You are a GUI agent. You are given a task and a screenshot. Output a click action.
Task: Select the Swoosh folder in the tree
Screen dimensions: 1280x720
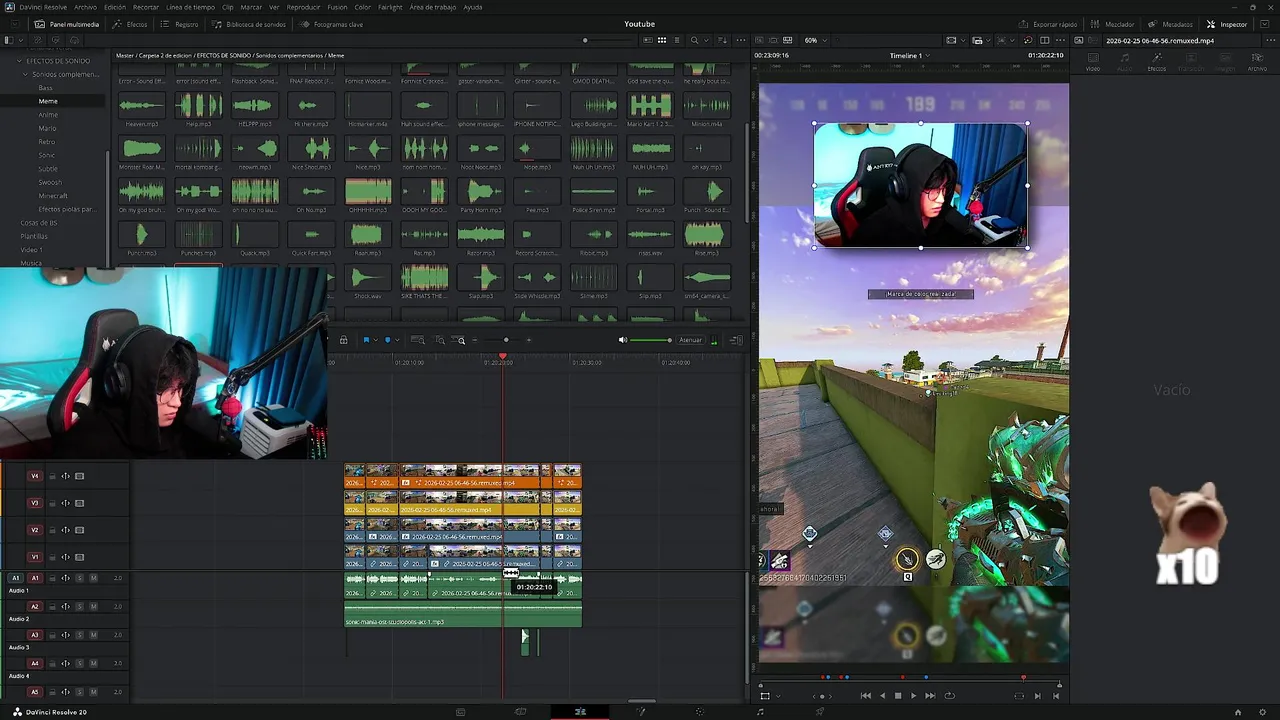(50, 182)
